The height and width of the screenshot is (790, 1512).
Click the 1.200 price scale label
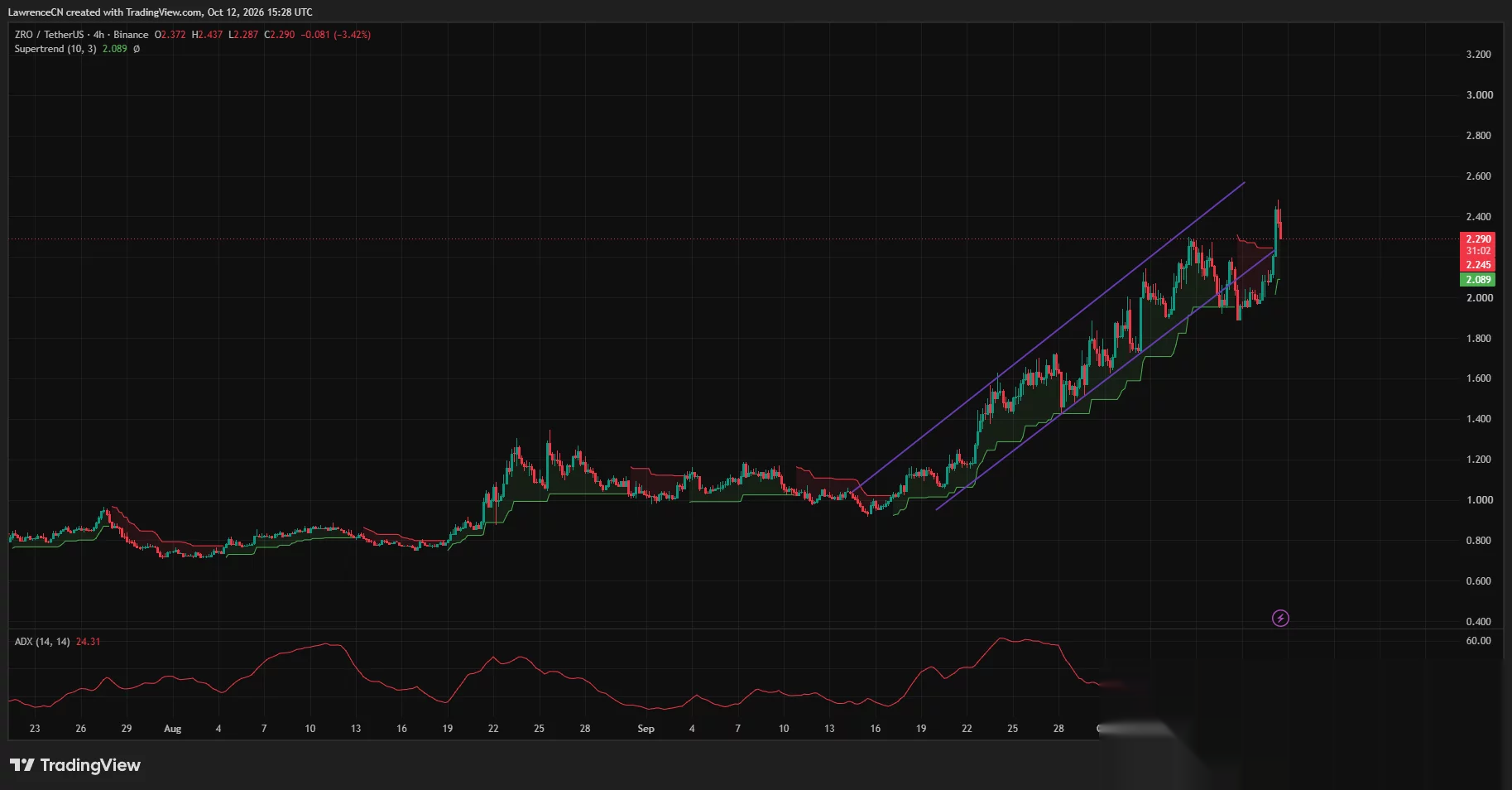1479,460
